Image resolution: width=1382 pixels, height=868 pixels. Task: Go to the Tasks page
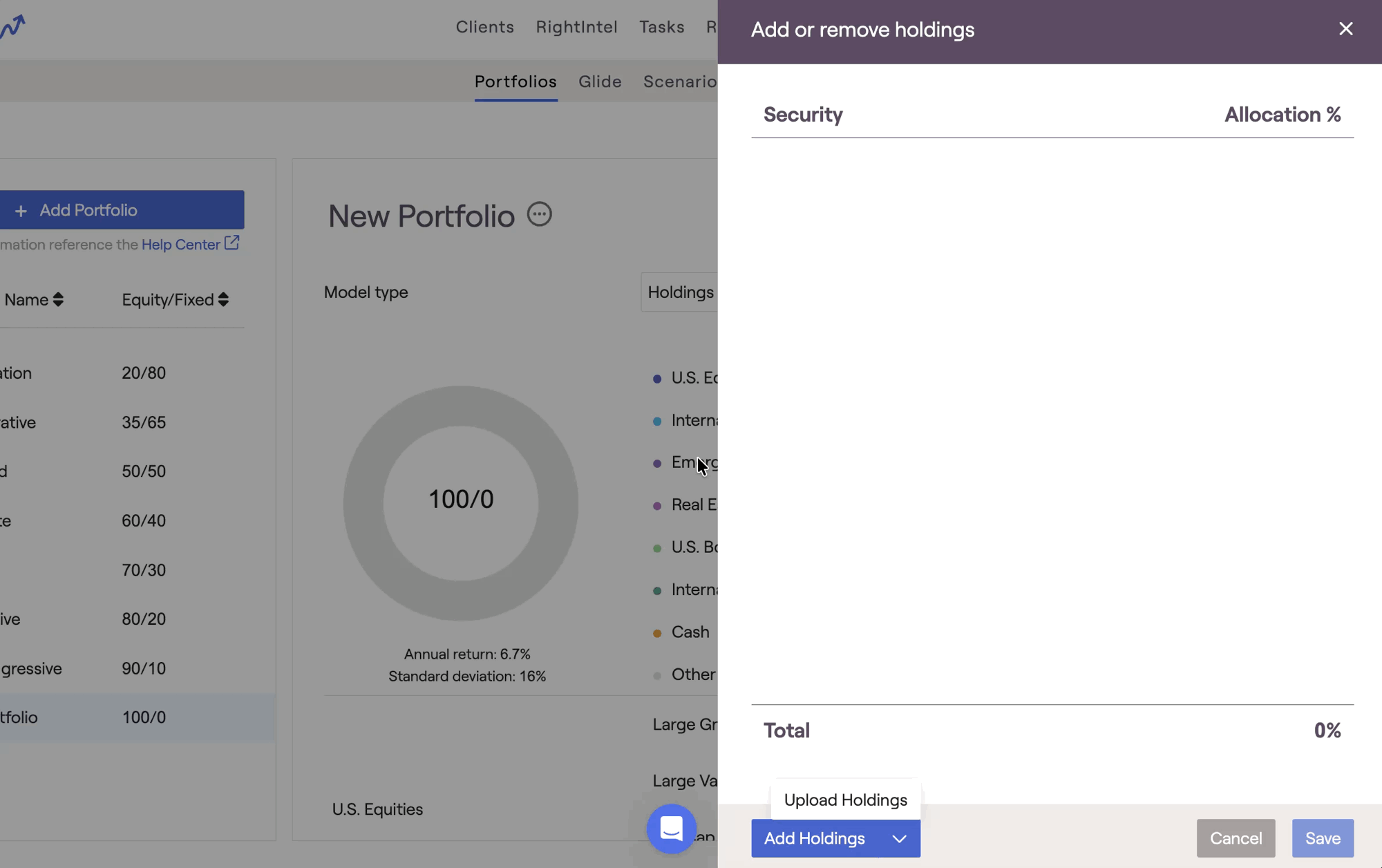click(x=661, y=27)
